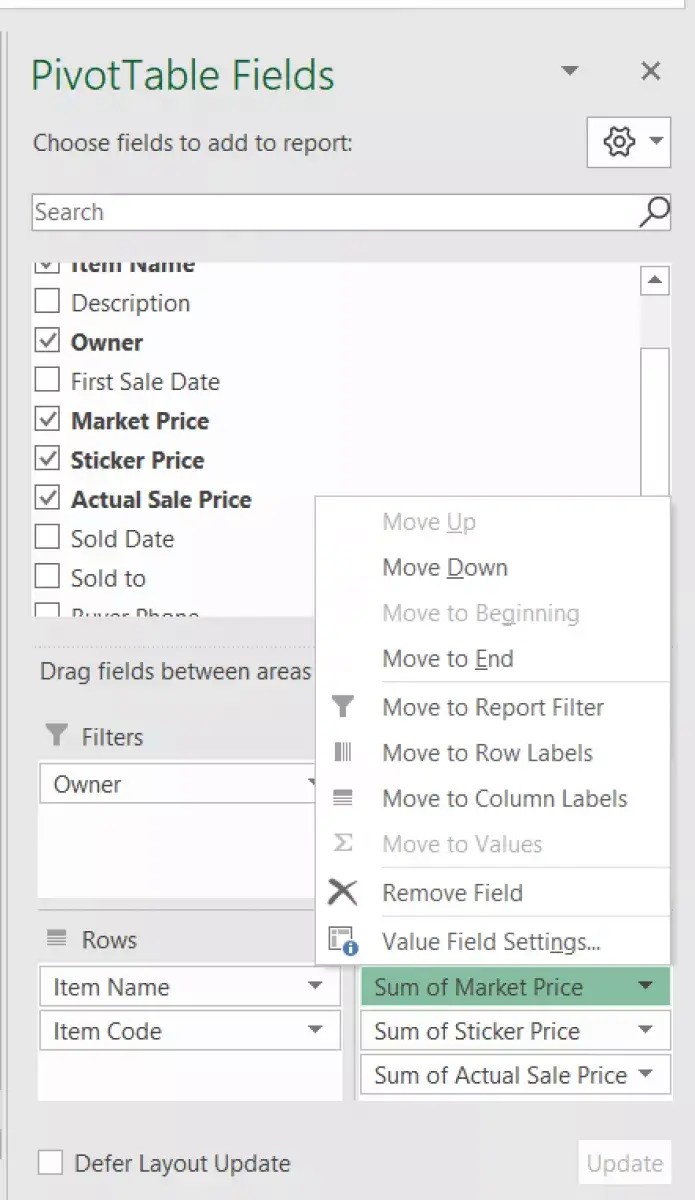
Task: Open the PivotTable Fields Tools gear icon
Action: click(x=620, y=142)
